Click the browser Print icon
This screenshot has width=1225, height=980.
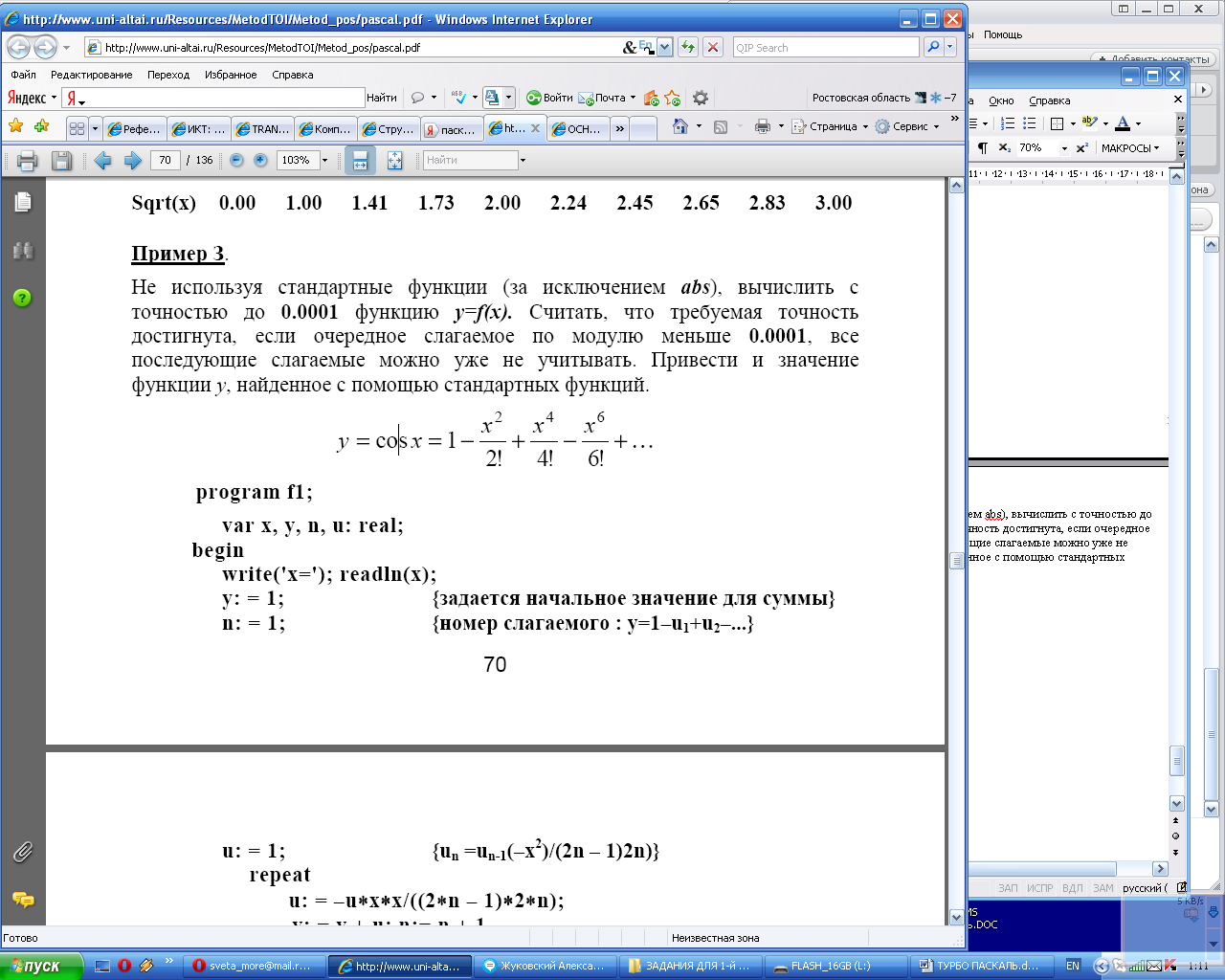(x=763, y=126)
